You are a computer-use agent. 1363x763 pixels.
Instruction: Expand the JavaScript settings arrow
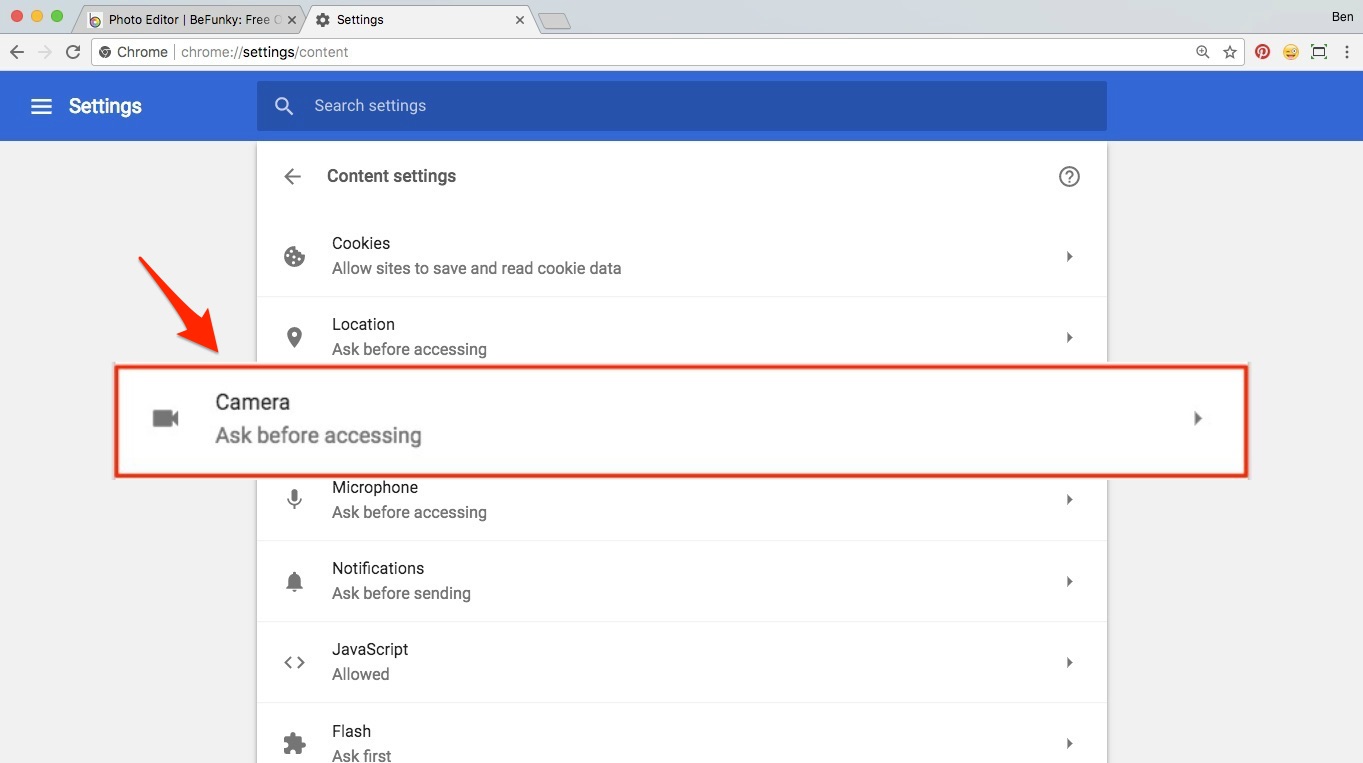coord(1069,662)
